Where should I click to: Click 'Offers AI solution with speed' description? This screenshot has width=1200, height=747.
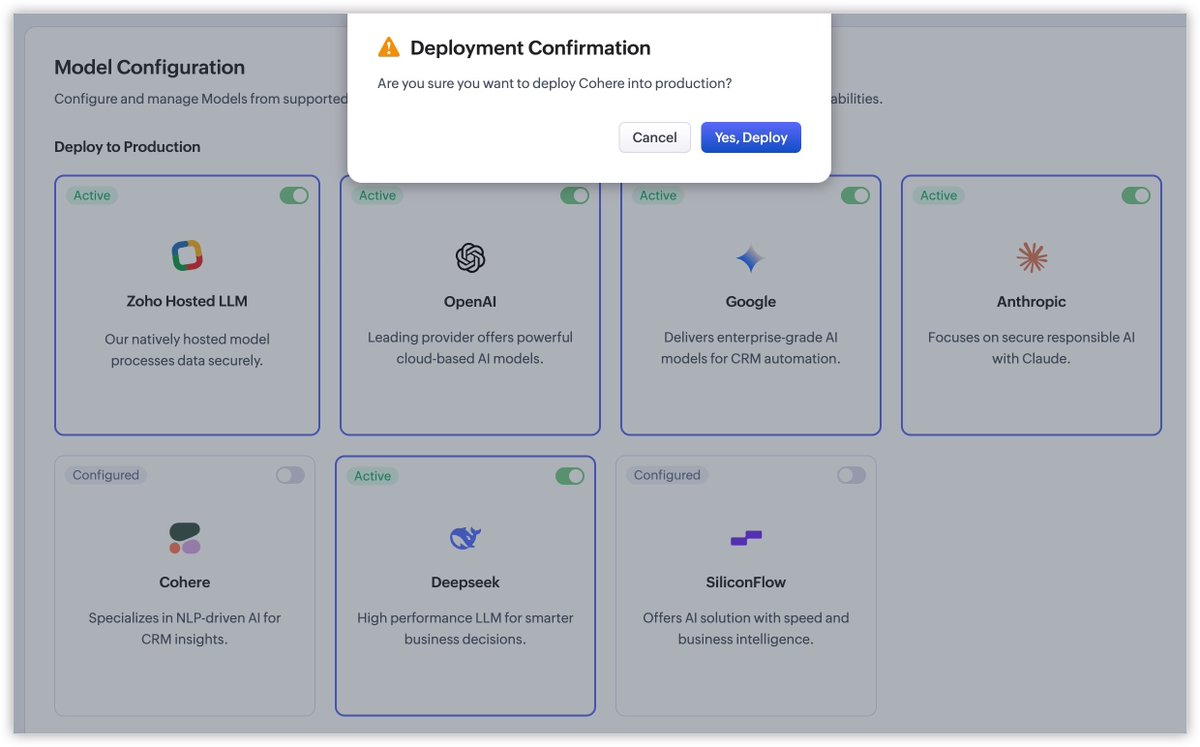tap(746, 629)
